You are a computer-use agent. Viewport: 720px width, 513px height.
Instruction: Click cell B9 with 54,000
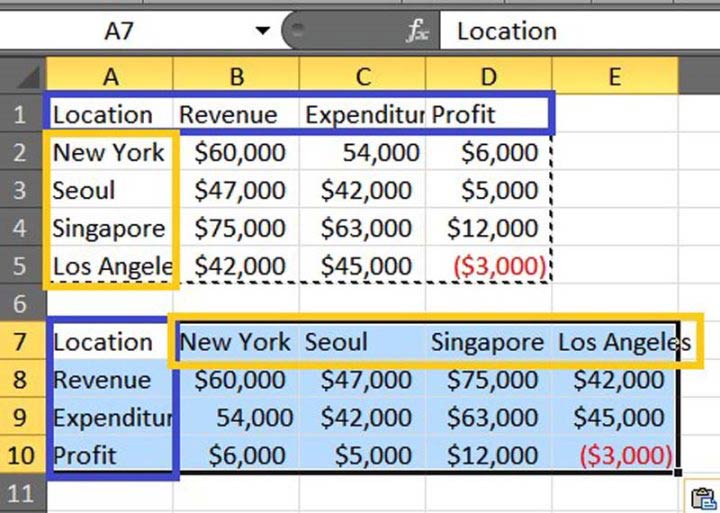pos(236,417)
